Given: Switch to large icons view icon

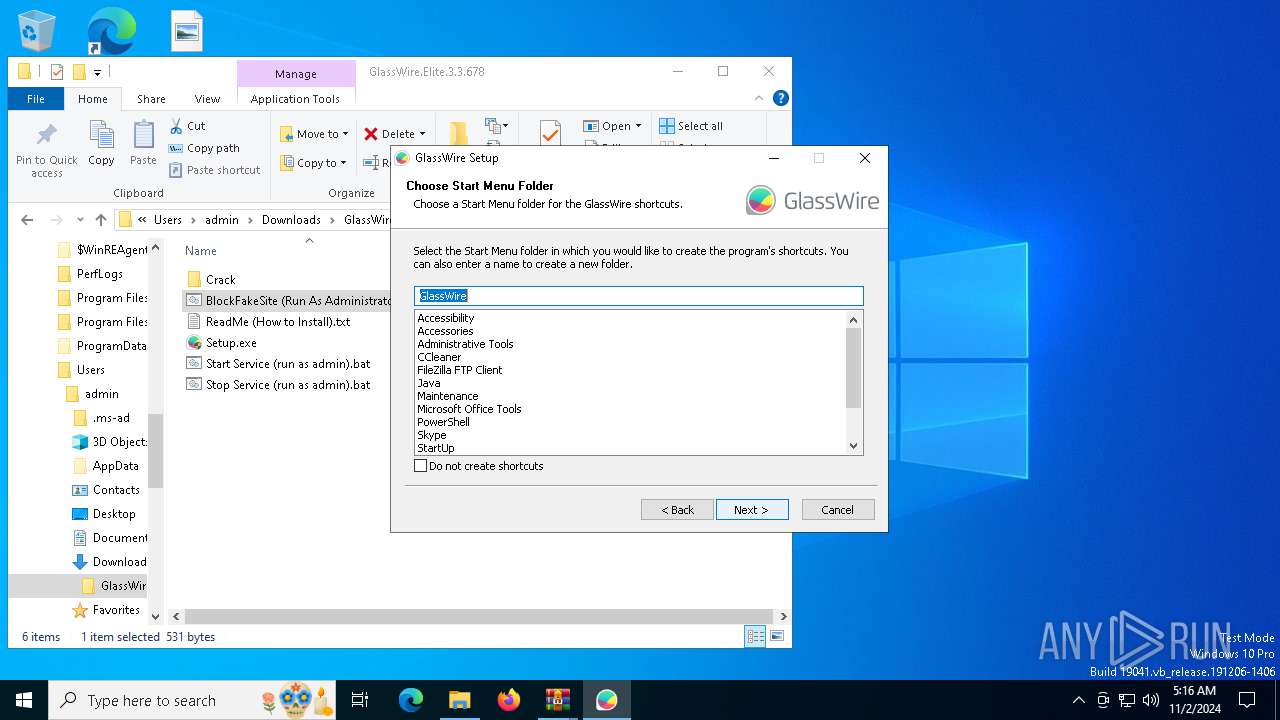Looking at the screenshot, I should (777, 636).
